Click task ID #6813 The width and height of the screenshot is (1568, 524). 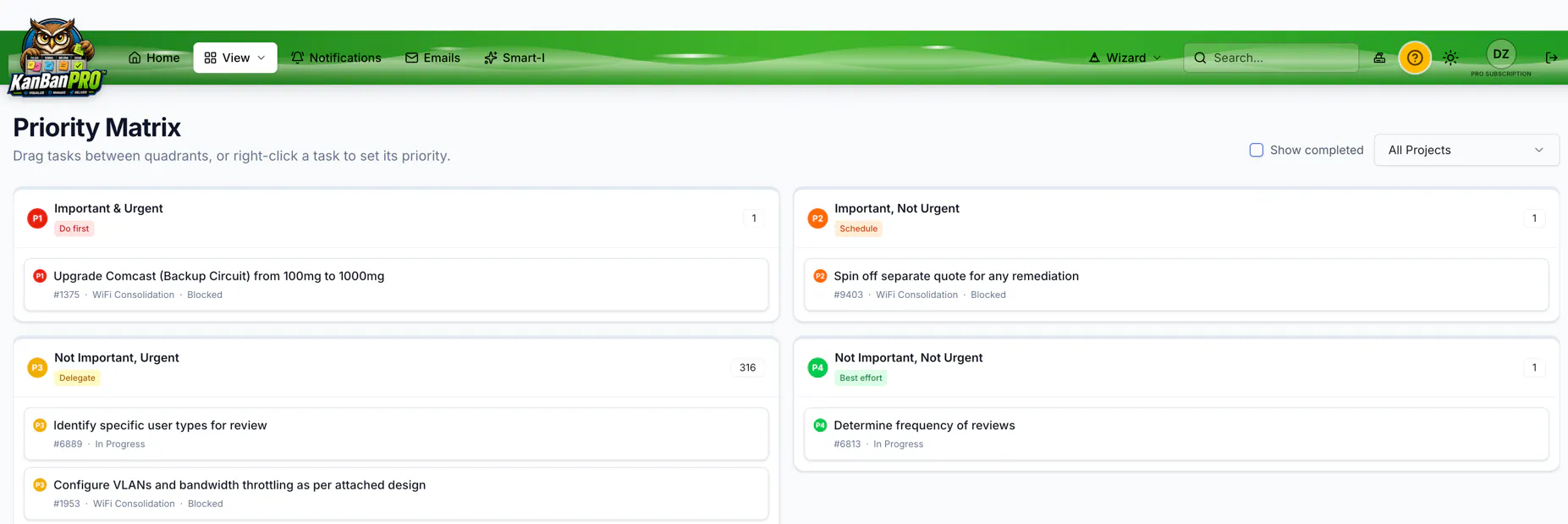[847, 444]
